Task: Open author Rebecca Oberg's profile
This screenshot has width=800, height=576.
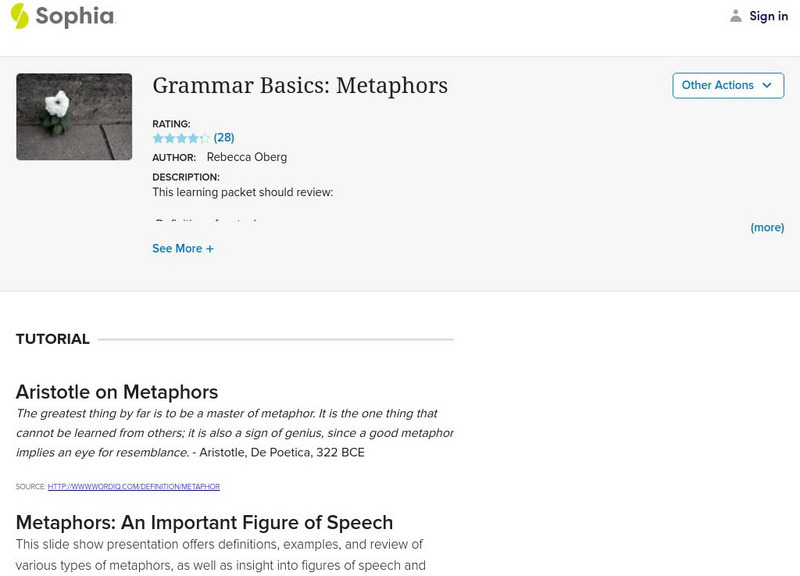Action: 247,157
